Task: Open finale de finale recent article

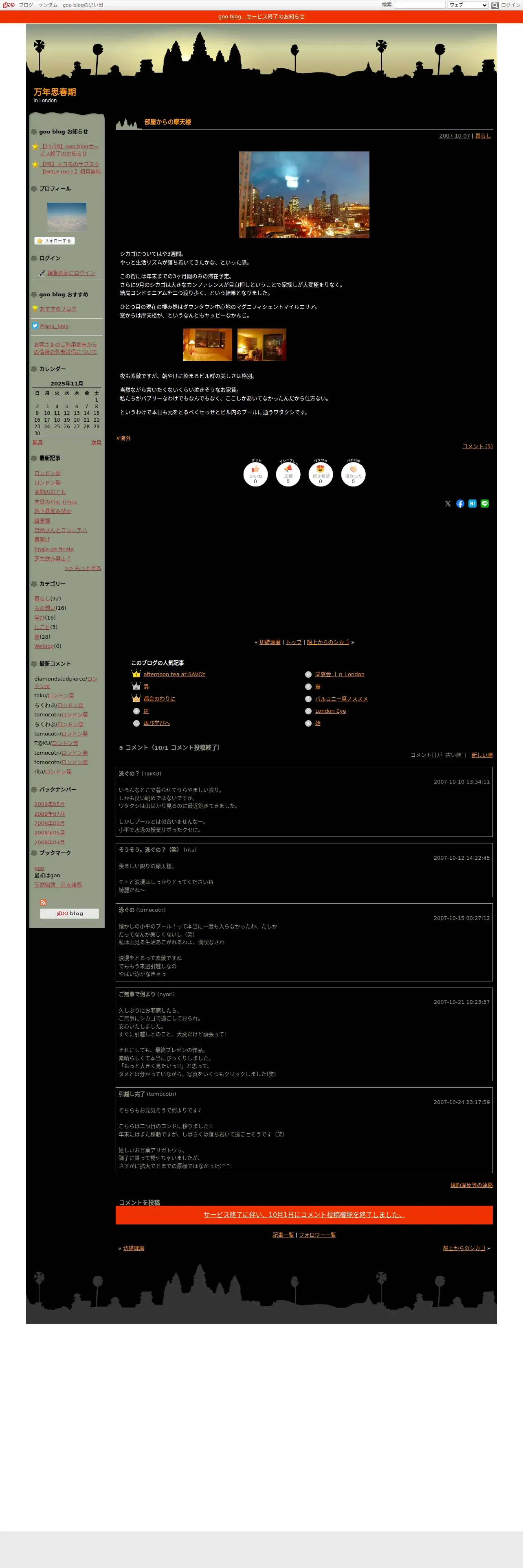Action: tap(54, 549)
